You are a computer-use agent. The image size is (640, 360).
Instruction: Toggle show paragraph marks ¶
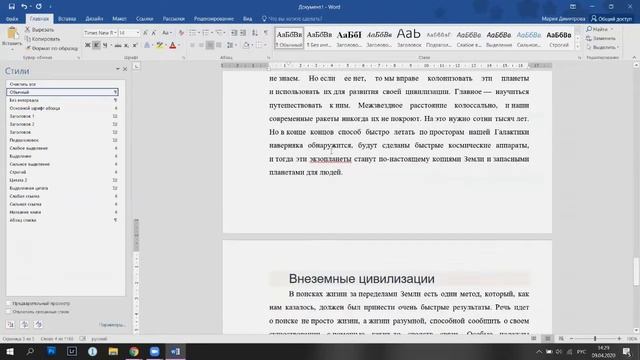[266, 33]
